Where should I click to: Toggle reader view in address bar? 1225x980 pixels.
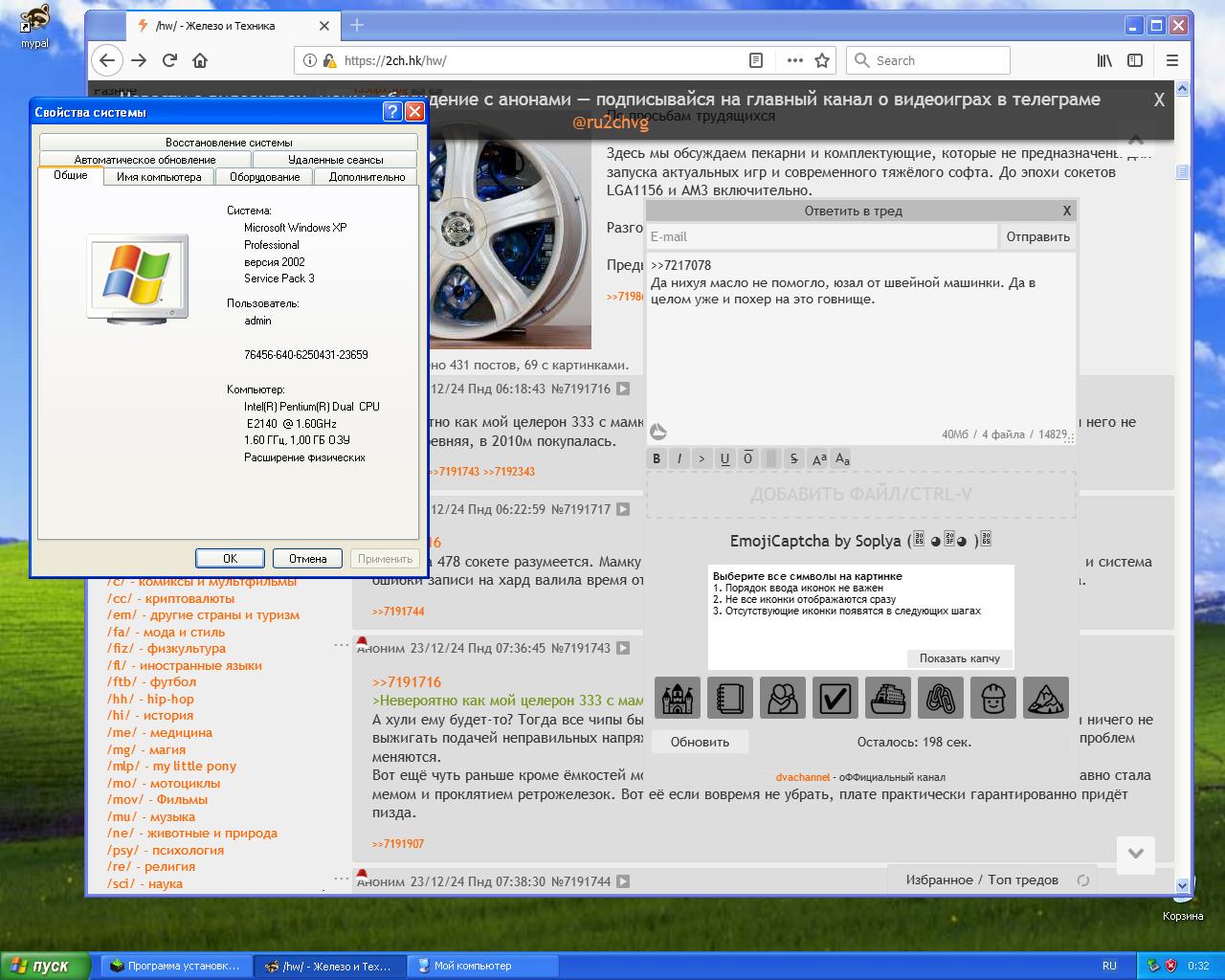click(x=756, y=60)
